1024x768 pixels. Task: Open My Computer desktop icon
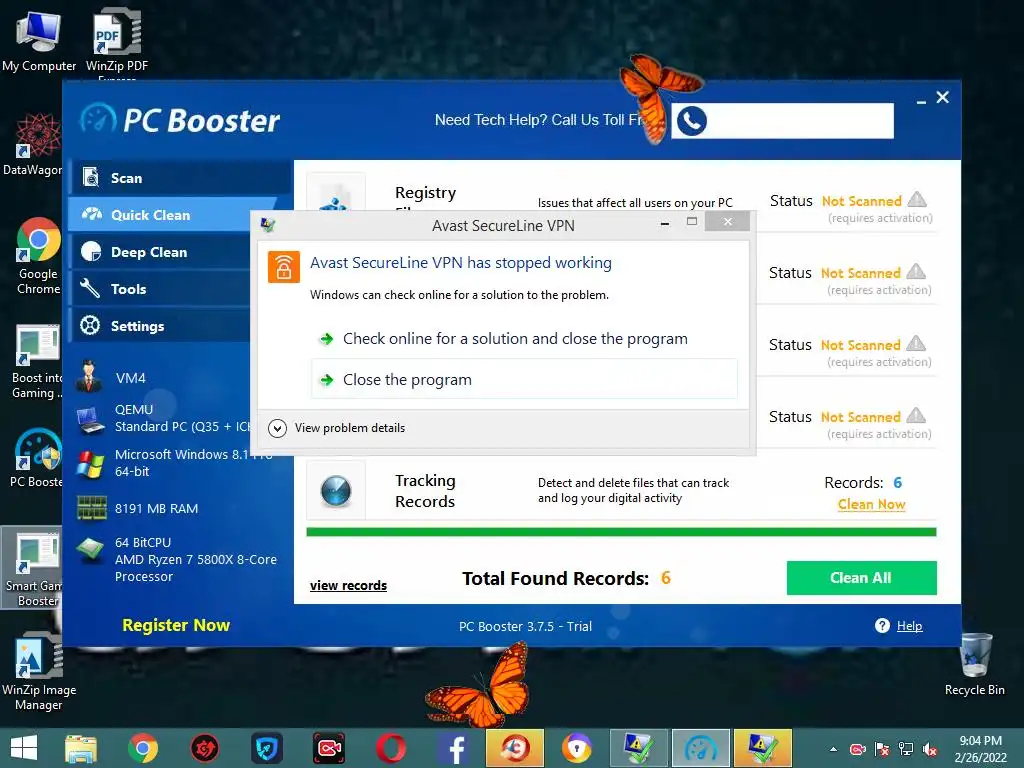coord(38,40)
